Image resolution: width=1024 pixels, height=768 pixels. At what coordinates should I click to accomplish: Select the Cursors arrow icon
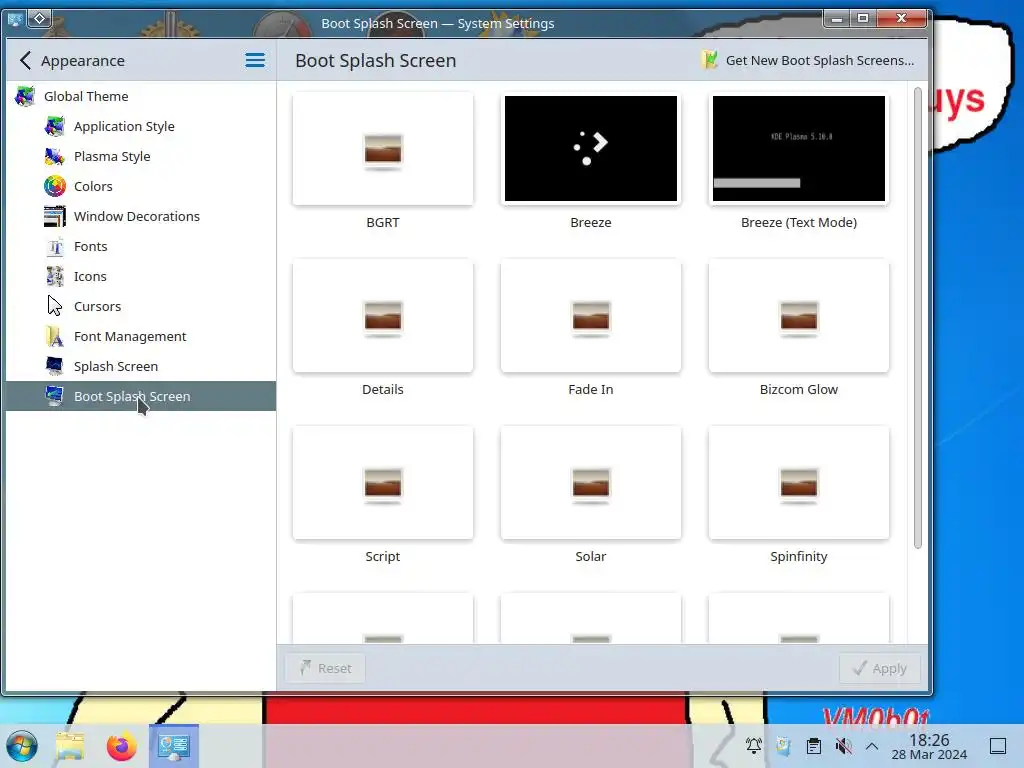point(55,306)
